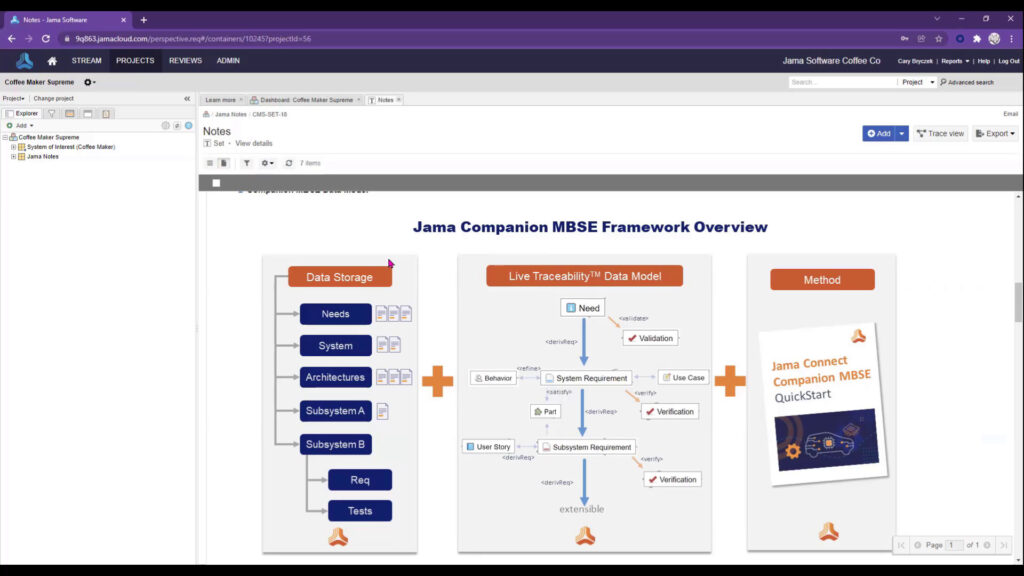The image size is (1024, 576).
Task: Open the STREAM menu
Action: [x=86, y=61]
